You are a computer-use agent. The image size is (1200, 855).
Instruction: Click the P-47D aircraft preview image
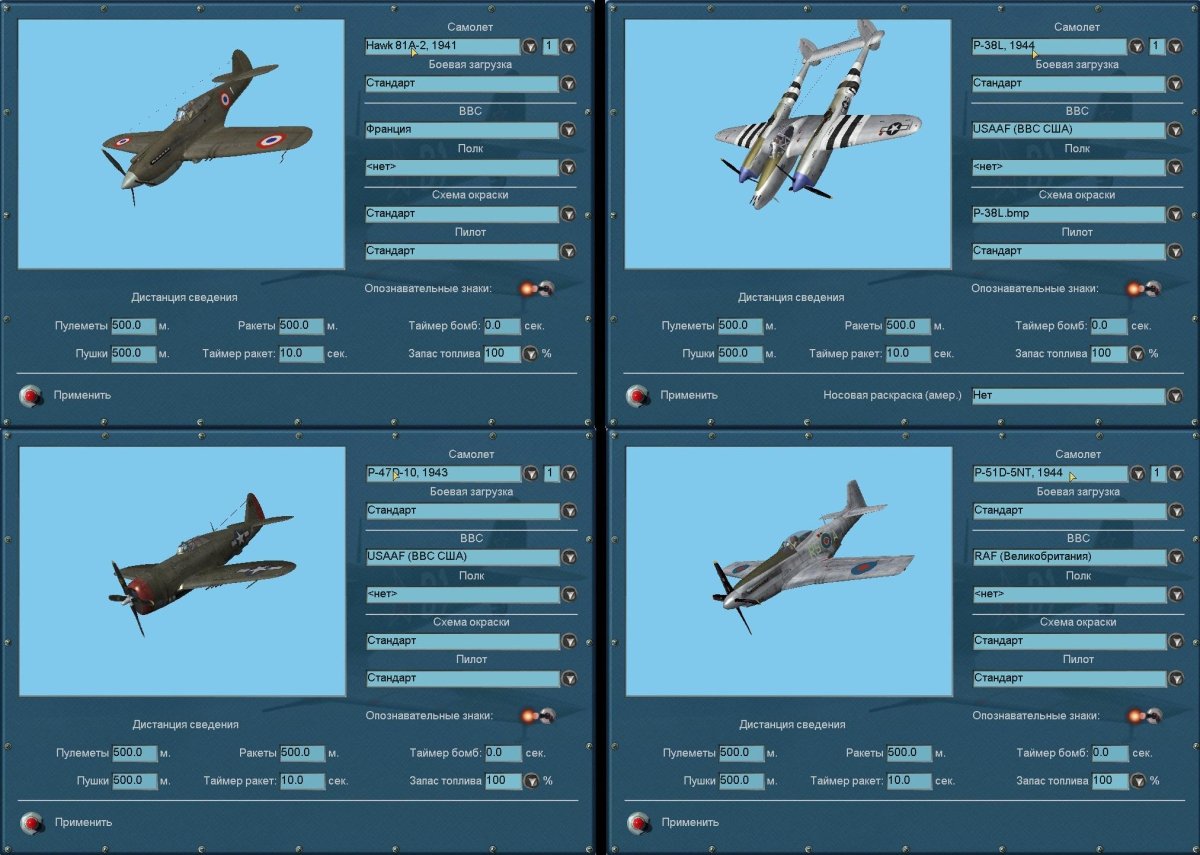[x=181, y=570]
